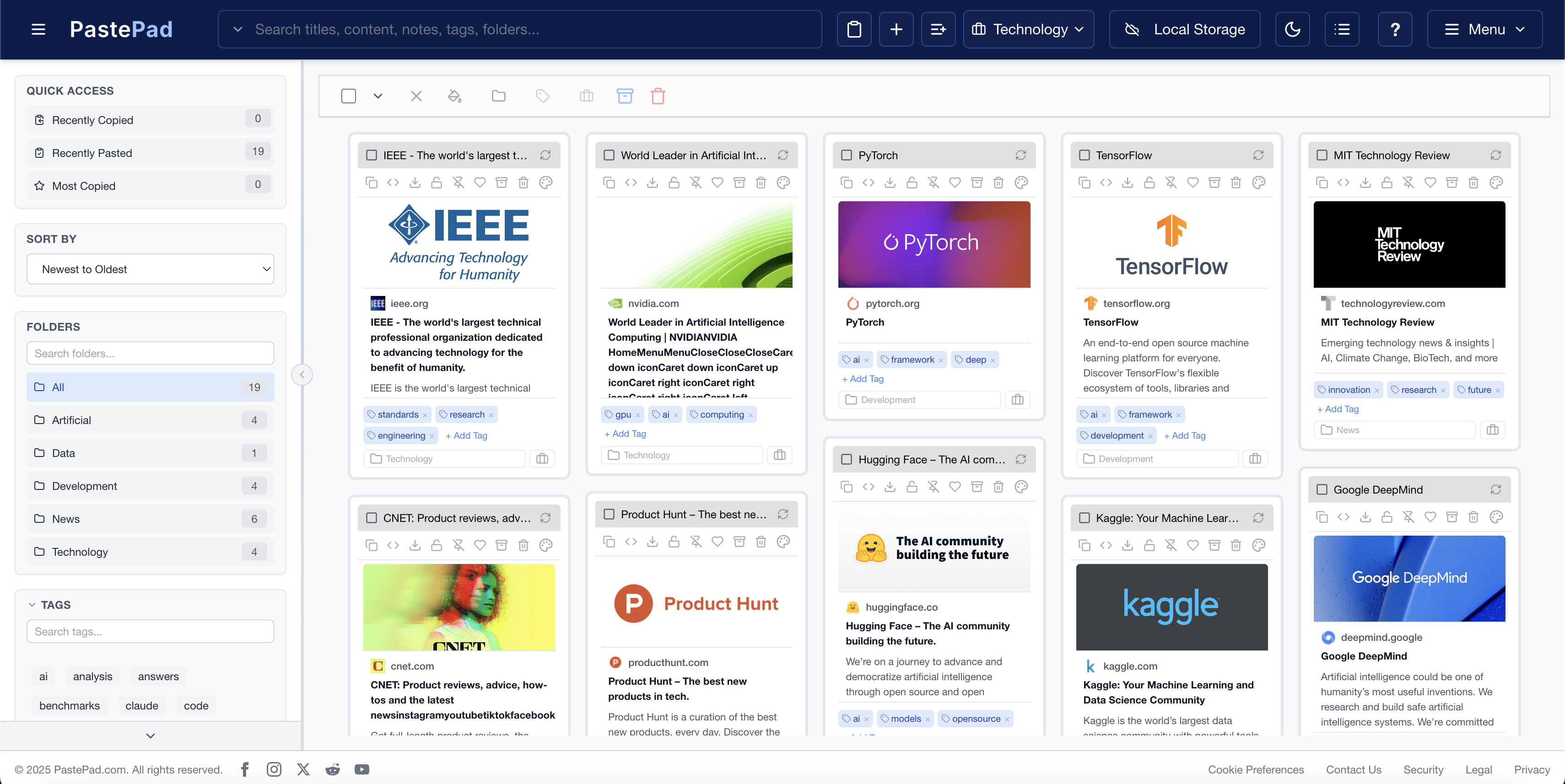
Task: Click the clipboard paste icon in header
Action: pyautogui.click(x=853, y=29)
